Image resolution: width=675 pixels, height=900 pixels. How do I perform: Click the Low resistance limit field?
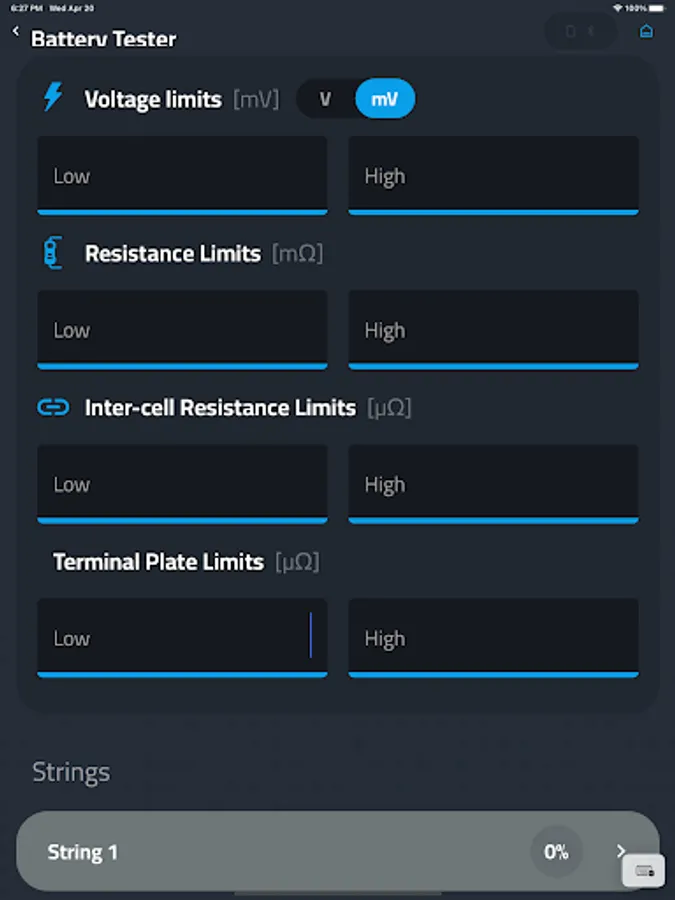[182, 330]
